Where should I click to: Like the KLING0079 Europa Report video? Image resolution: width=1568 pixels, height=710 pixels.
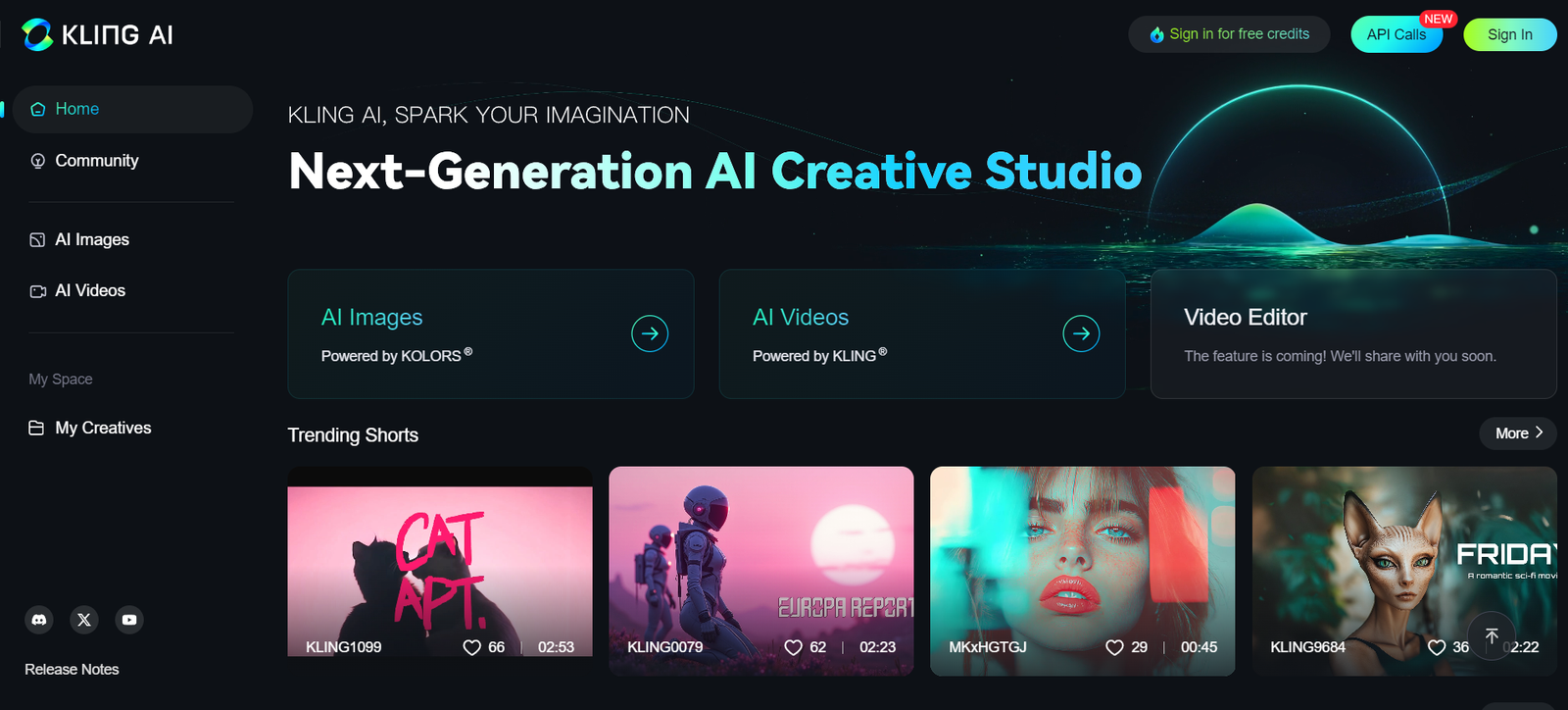[x=794, y=647]
